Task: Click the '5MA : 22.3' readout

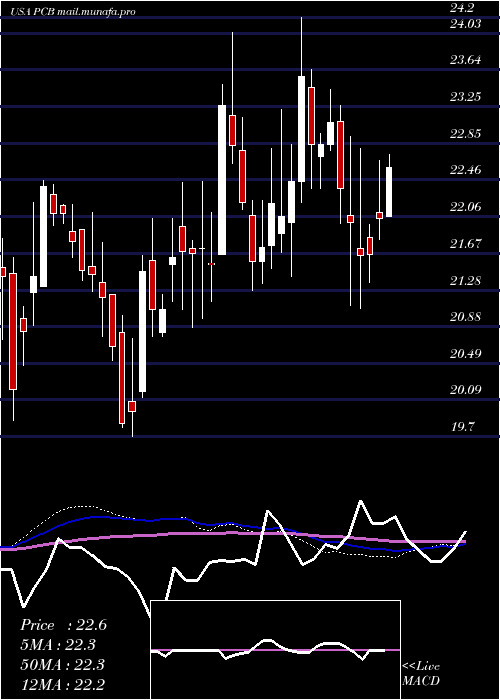Action: click(58, 645)
